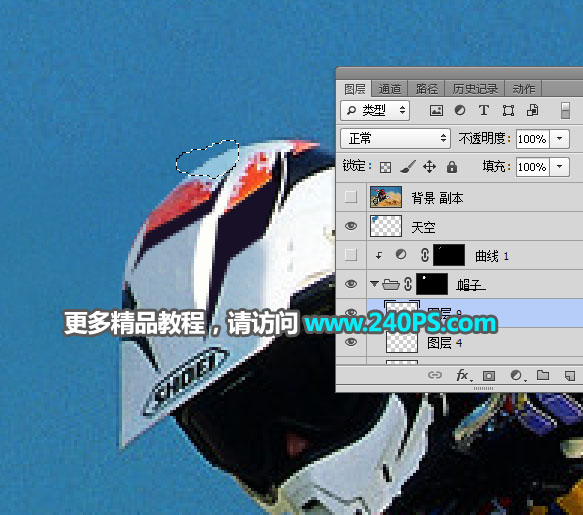Create a new group folder icon
Viewport: 583px width, 515px height.
coord(543,375)
